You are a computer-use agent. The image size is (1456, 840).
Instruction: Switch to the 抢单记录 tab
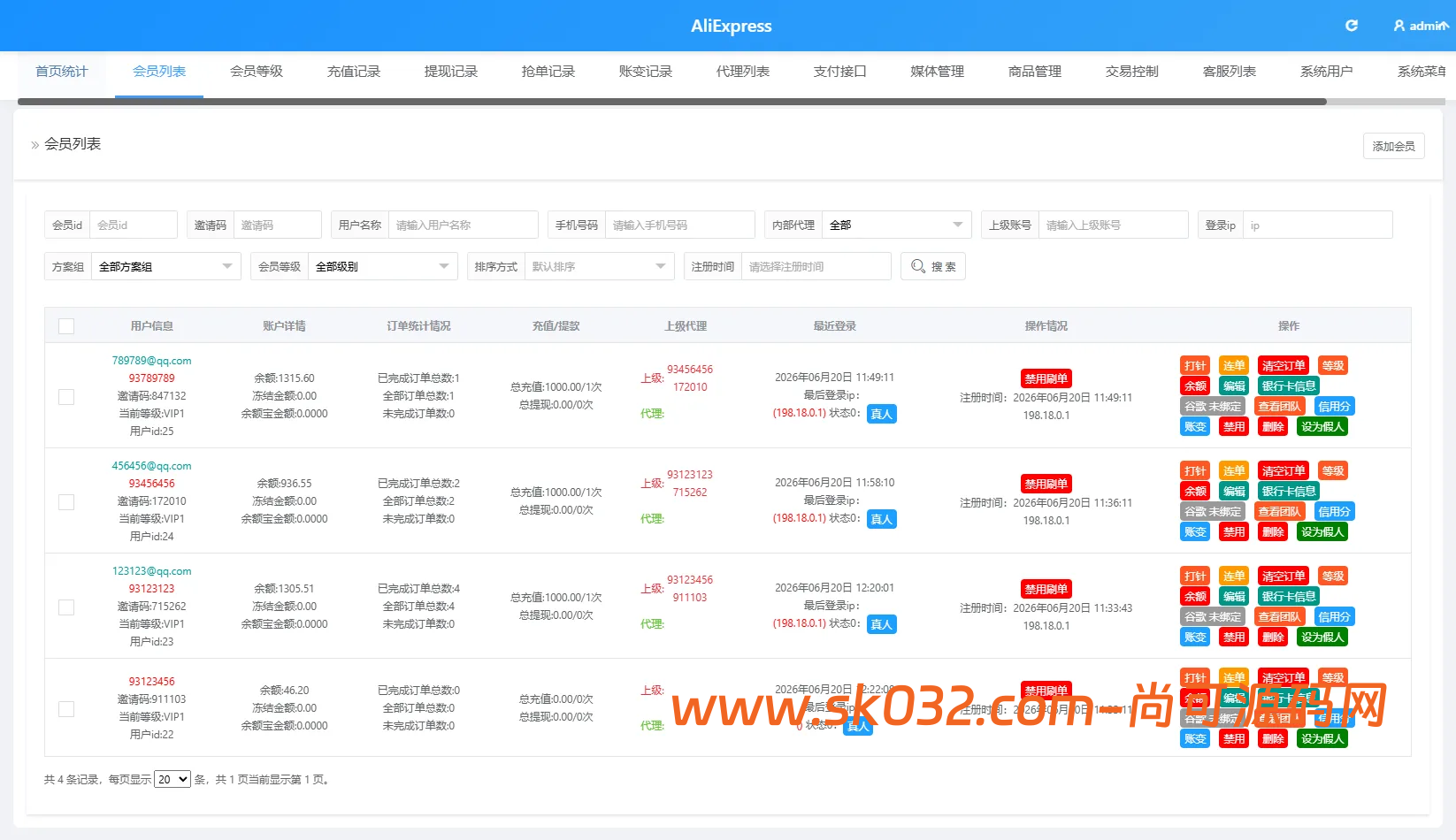(548, 72)
